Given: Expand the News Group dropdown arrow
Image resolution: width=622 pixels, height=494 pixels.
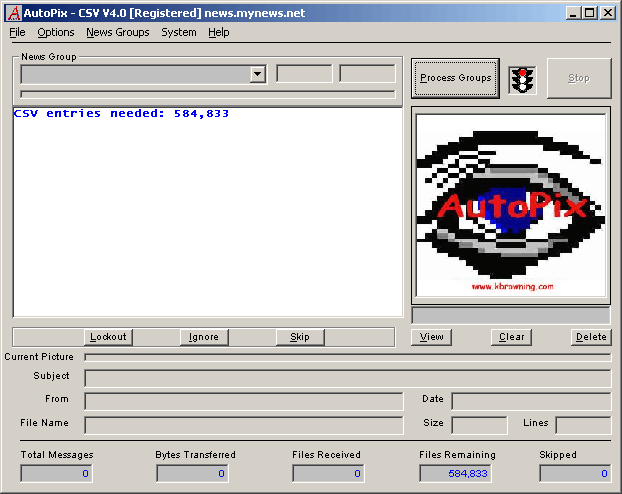Looking at the screenshot, I should point(258,74).
